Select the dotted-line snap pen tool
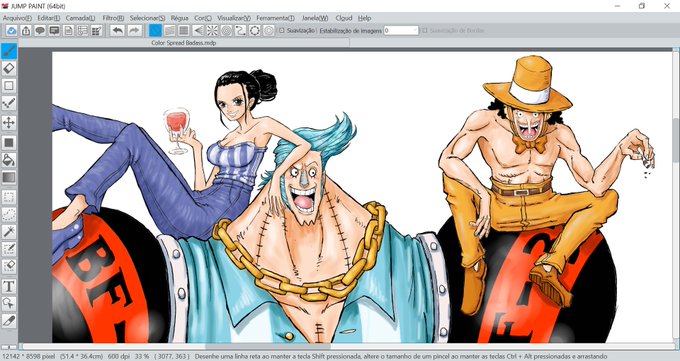The height and width of the screenshot is (361, 680). [9, 103]
